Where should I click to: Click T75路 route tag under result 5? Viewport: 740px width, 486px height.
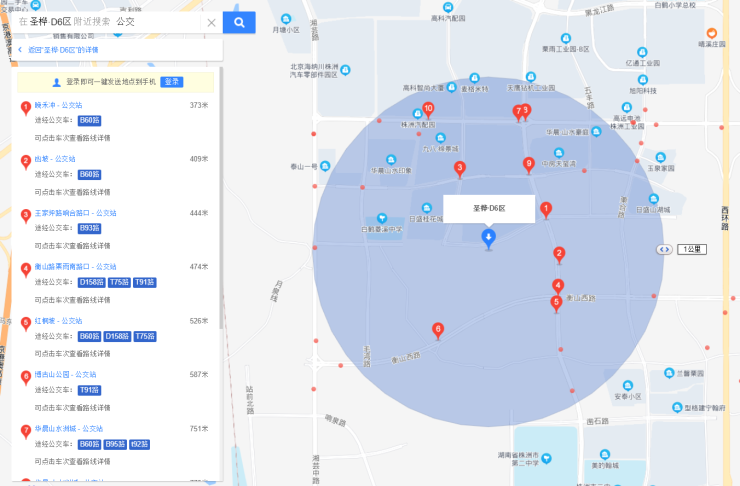145,336
